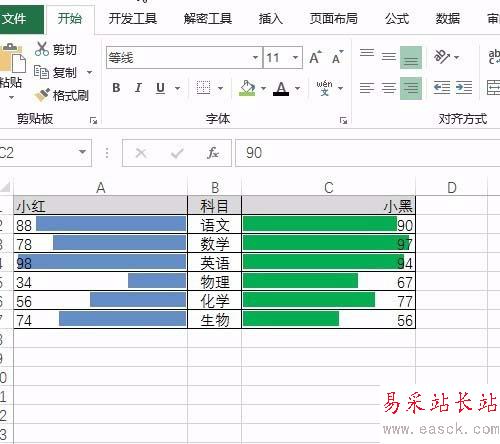The height and width of the screenshot is (444, 500).
Task: Open the Name Box dropdown arrow
Action: click(x=82, y=153)
